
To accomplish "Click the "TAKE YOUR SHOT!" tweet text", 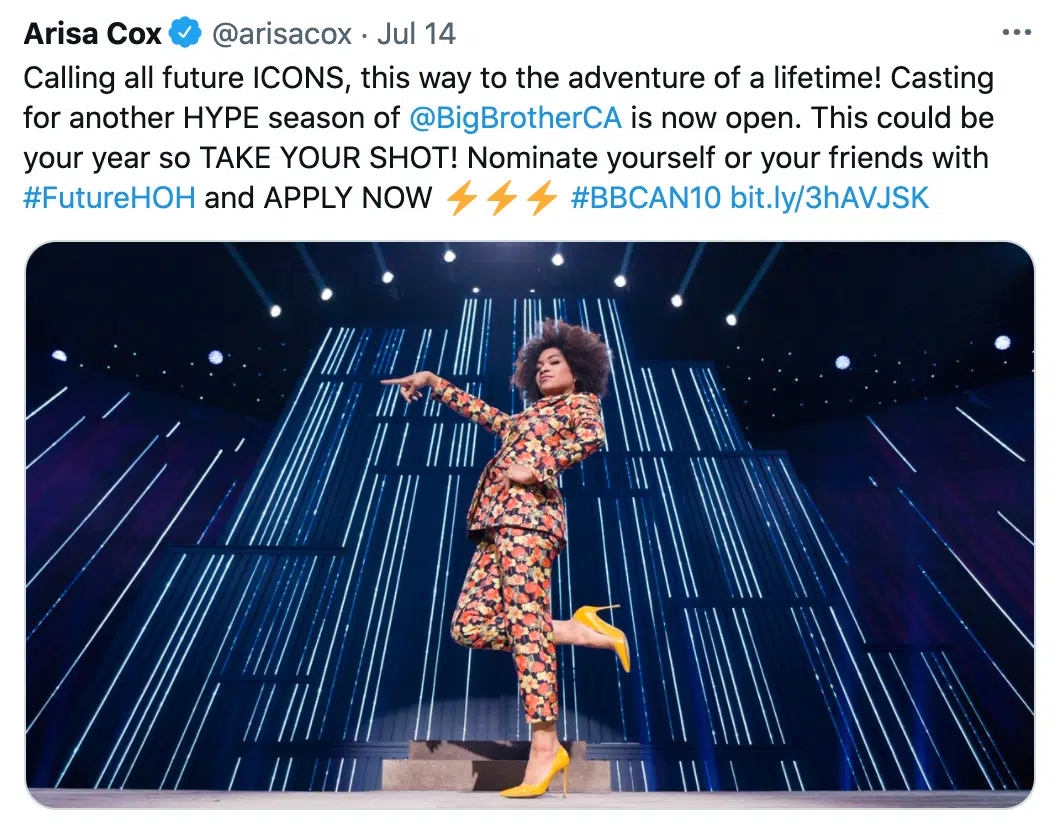I will click(328, 158).
